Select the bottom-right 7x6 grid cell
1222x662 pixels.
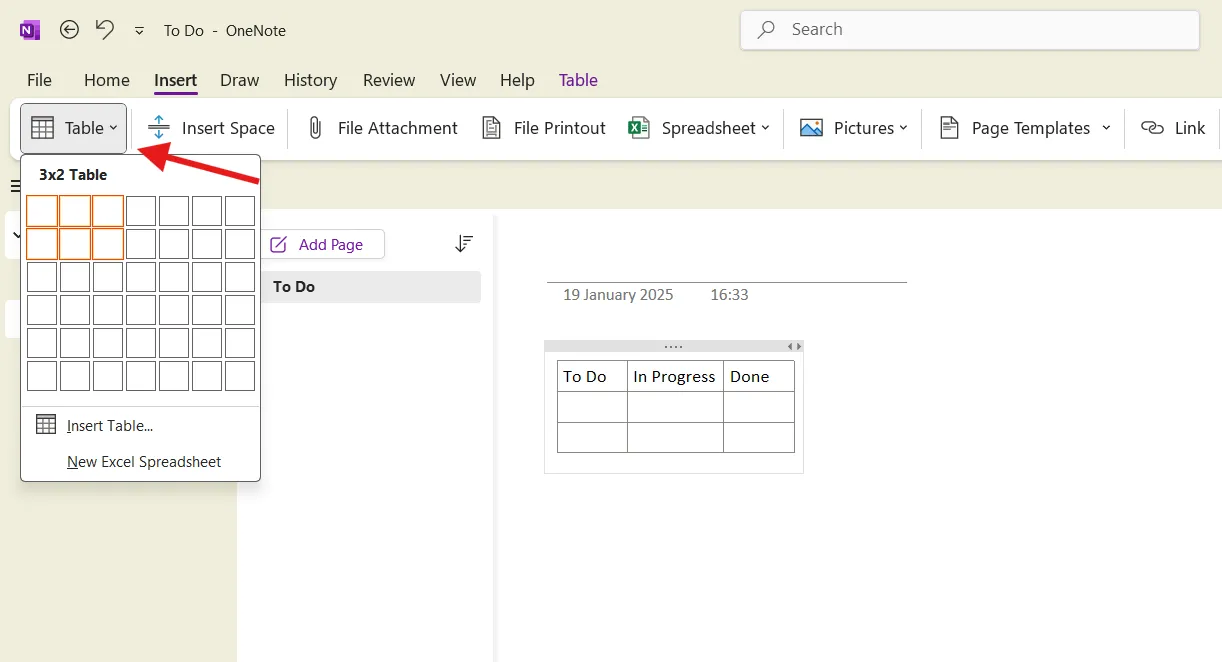pyautogui.click(x=240, y=376)
